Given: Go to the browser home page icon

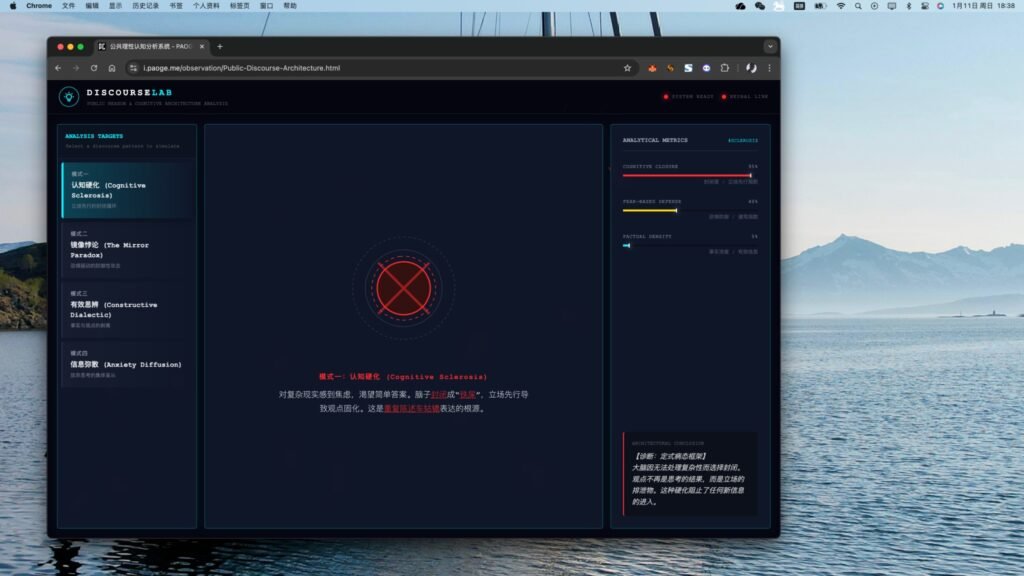Looking at the screenshot, I should [x=112, y=68].
